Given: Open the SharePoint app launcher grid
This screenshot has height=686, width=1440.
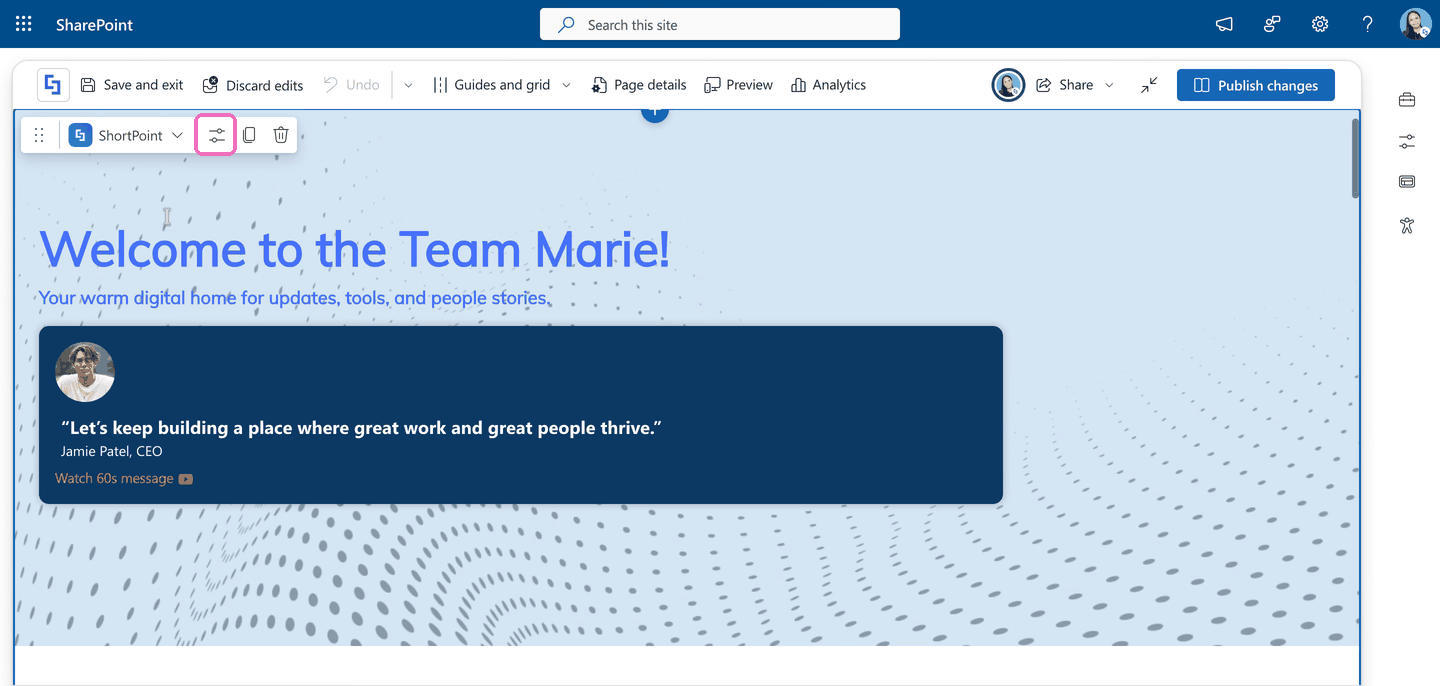Looking at the screenshot, I should (x=24, y=24).
